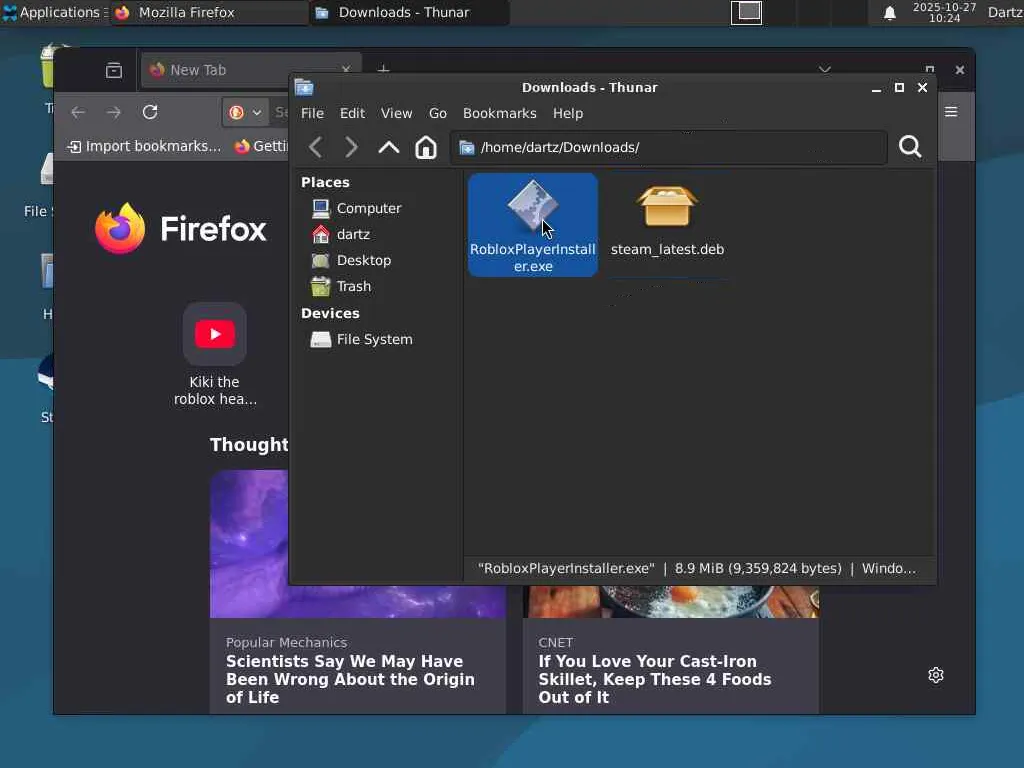
Task: Open Firefox tab overview icon
Action: 114,70
